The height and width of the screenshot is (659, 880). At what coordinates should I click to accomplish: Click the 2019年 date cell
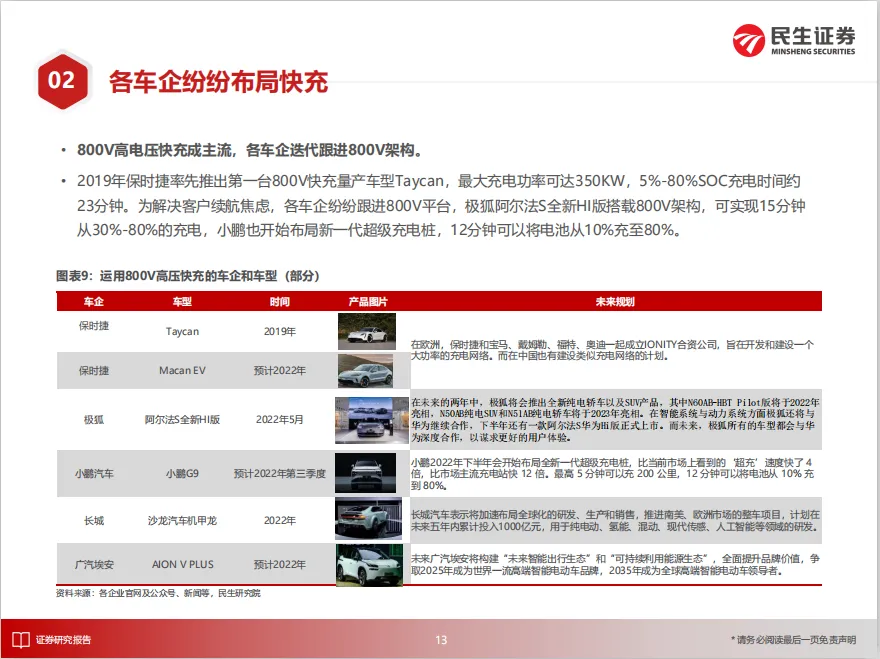point(279,331)
